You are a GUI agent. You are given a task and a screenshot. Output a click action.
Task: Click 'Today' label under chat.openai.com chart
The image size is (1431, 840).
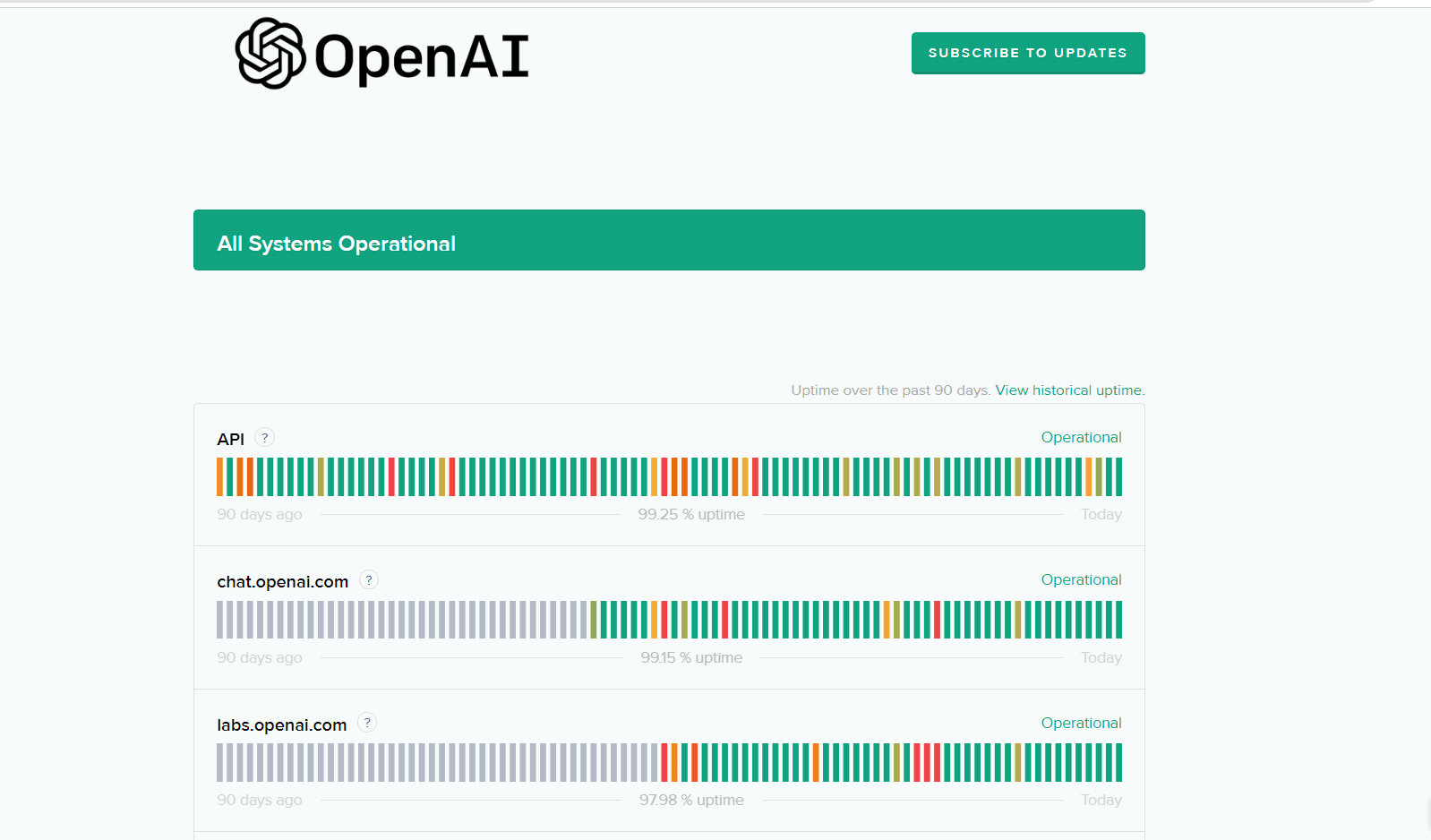pyautogui.click(x=1101, y=657)
